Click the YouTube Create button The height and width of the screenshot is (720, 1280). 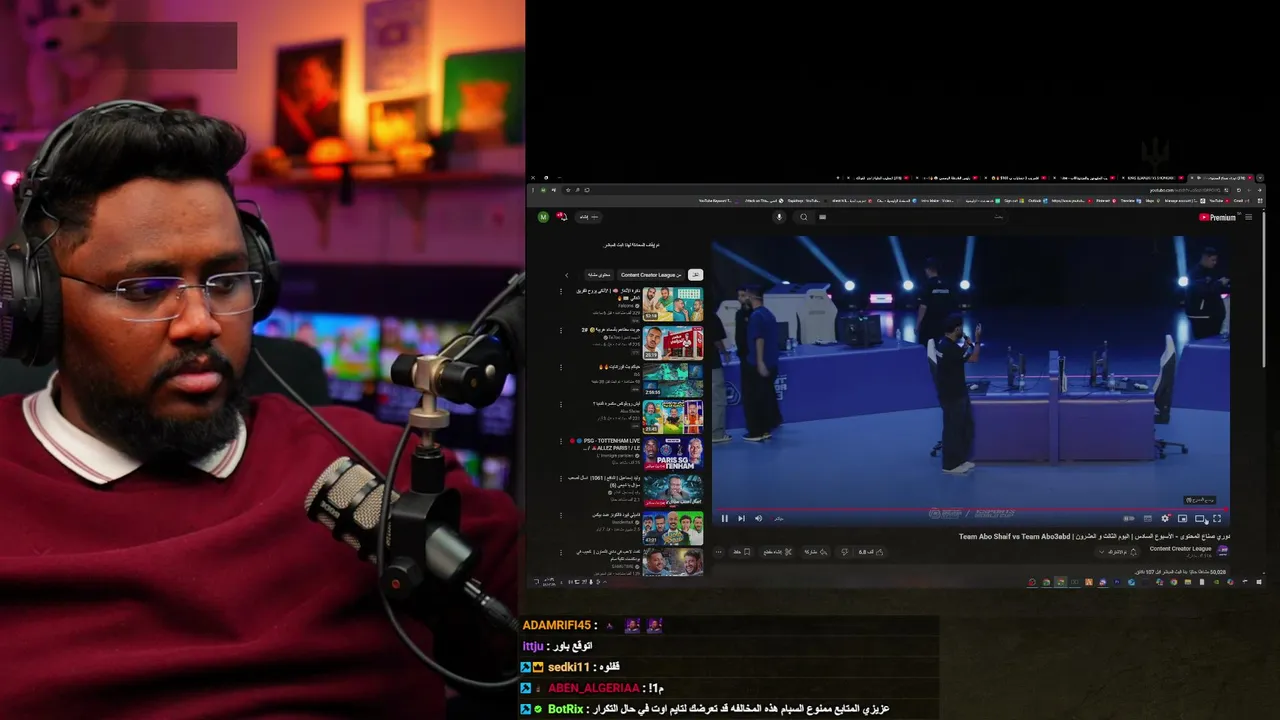[588, 217]
